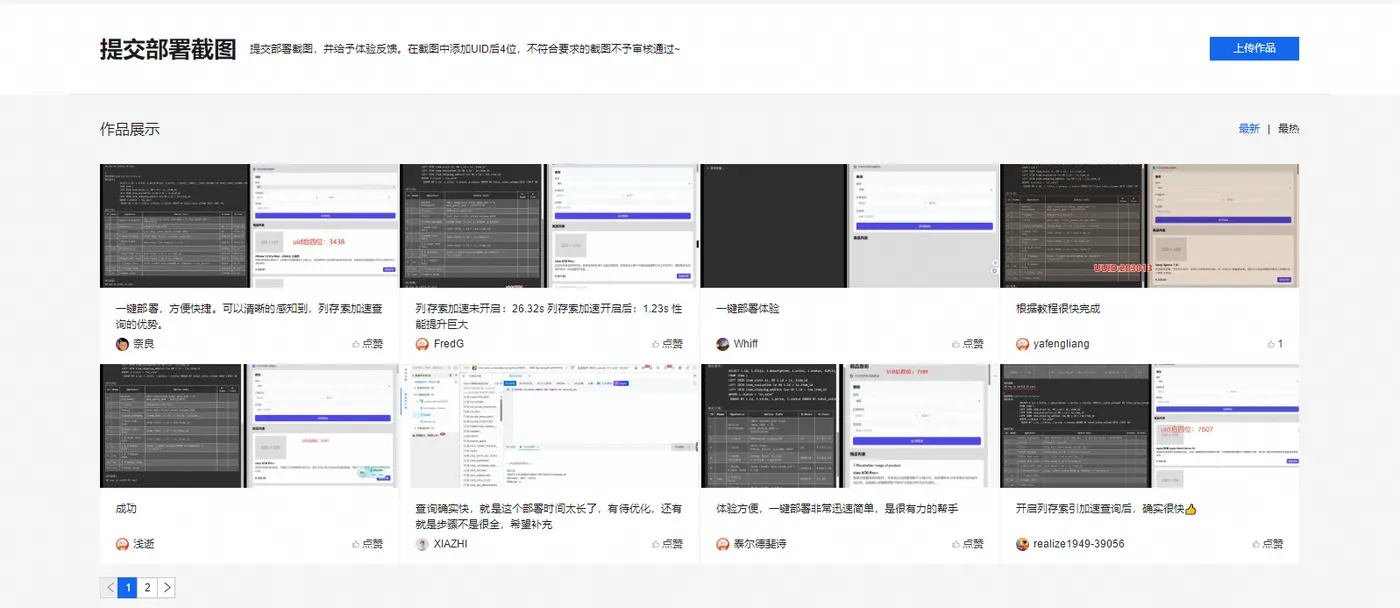
Task: Open 泰尔德斐涛's avatar
Action: point(722,544)
